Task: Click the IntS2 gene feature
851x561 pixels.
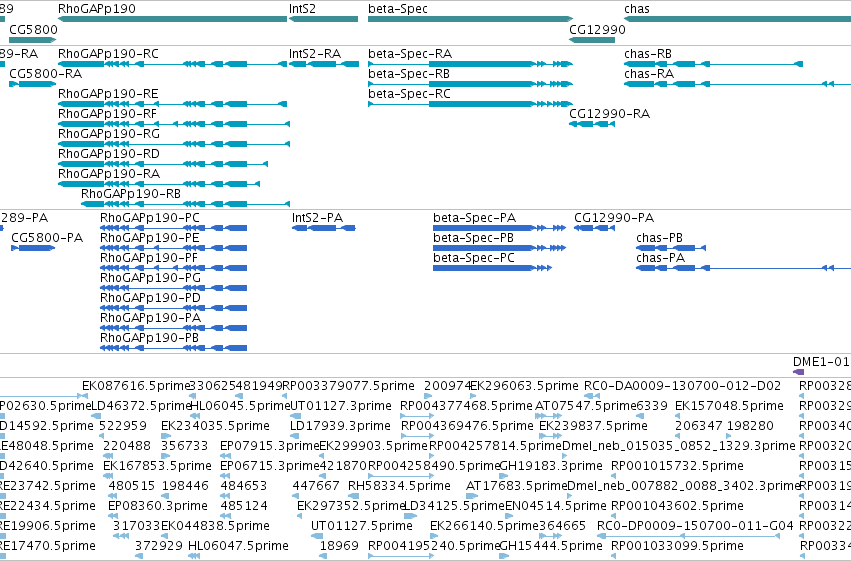Action: (x=323, y=19)
